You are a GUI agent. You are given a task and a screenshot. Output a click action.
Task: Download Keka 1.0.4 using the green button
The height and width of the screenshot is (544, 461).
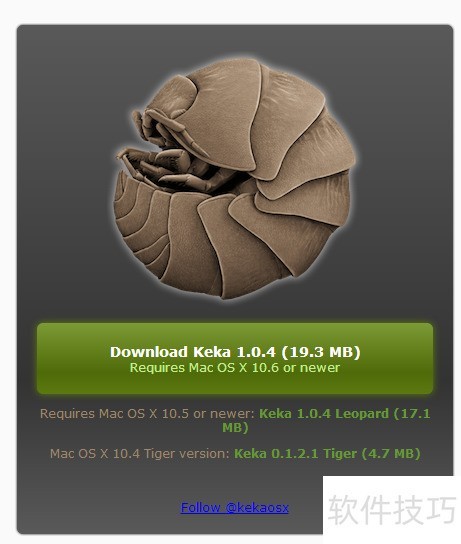[235, 358]
